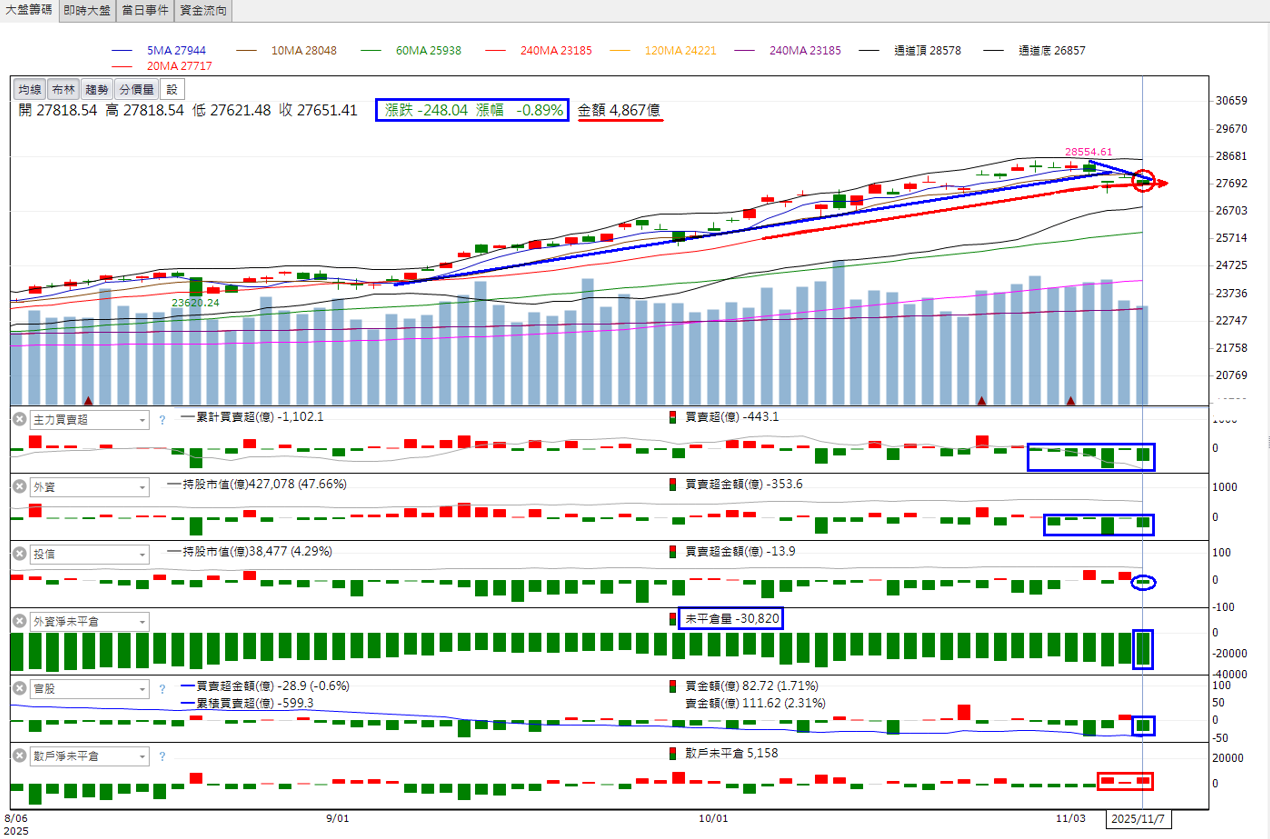Open the 外資 indicator dropdown
The height and width of the screenshot is (839, 1270).
click(x=141, y=487)
